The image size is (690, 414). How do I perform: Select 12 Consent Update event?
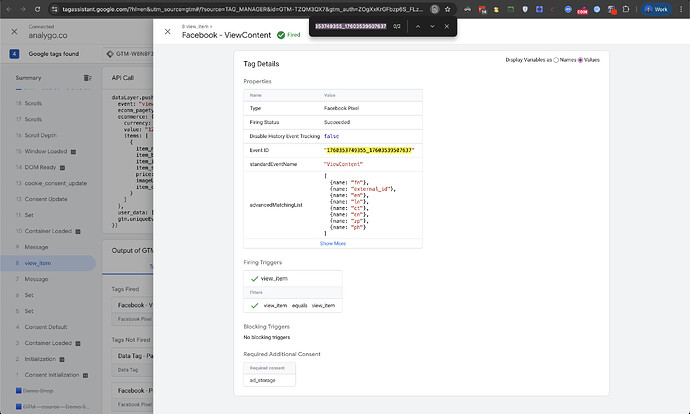click(x=48, y=199)
